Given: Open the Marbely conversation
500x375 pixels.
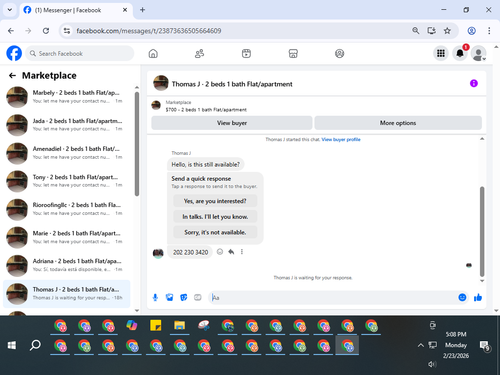Looking at the screenshot, I should click(x=67, y=97).
